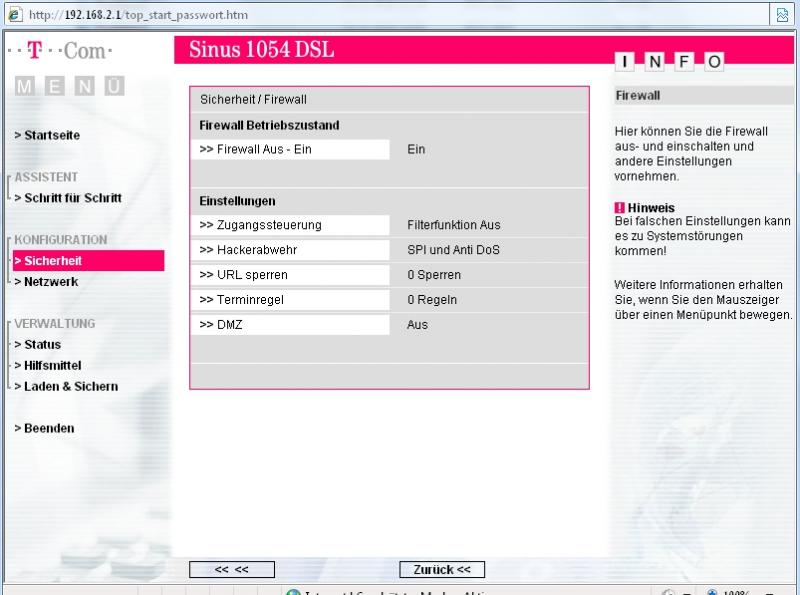Click the T-Com logo
This screenshot has height=595, width=800.
(x=60, y=51)
